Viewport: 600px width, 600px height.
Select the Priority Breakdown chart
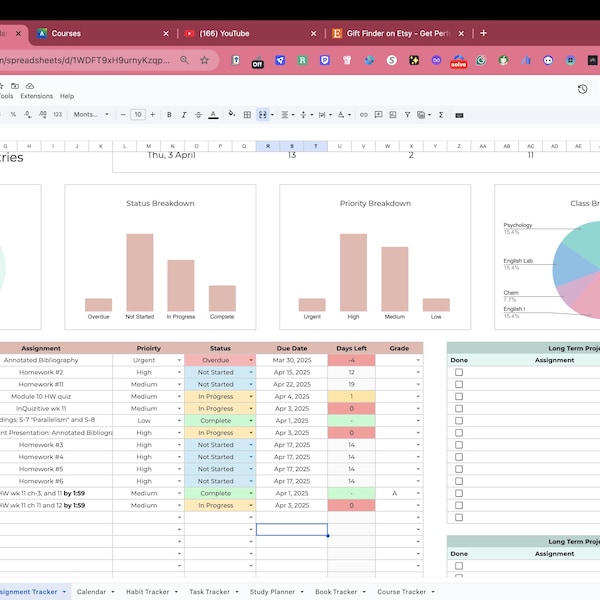coord(375,257)
